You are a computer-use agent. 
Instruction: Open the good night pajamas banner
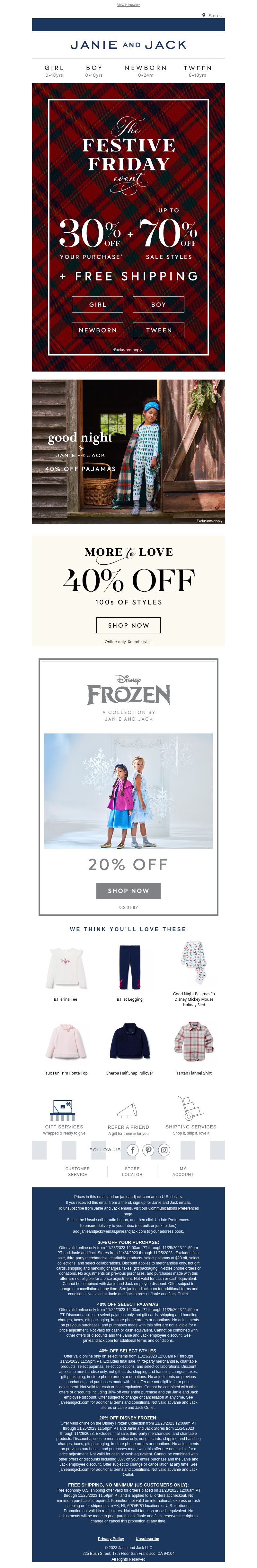tap(128, 452)
